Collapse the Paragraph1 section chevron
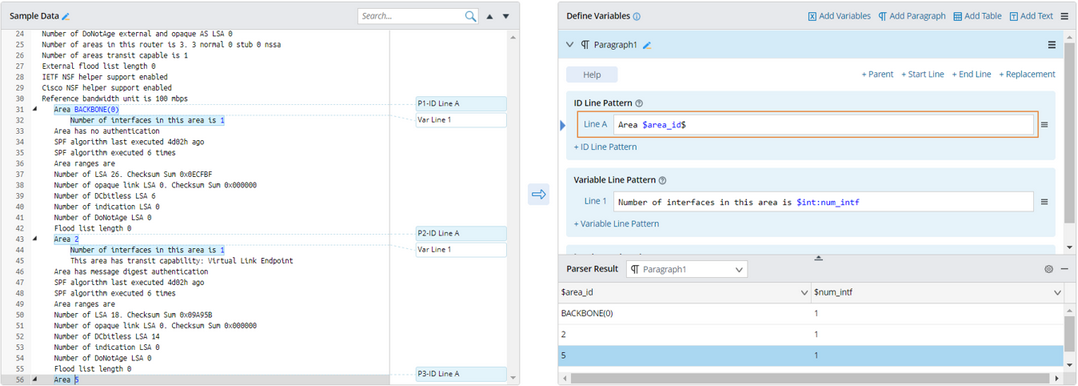Screen dimensions: 1078x386 (569, 45)
